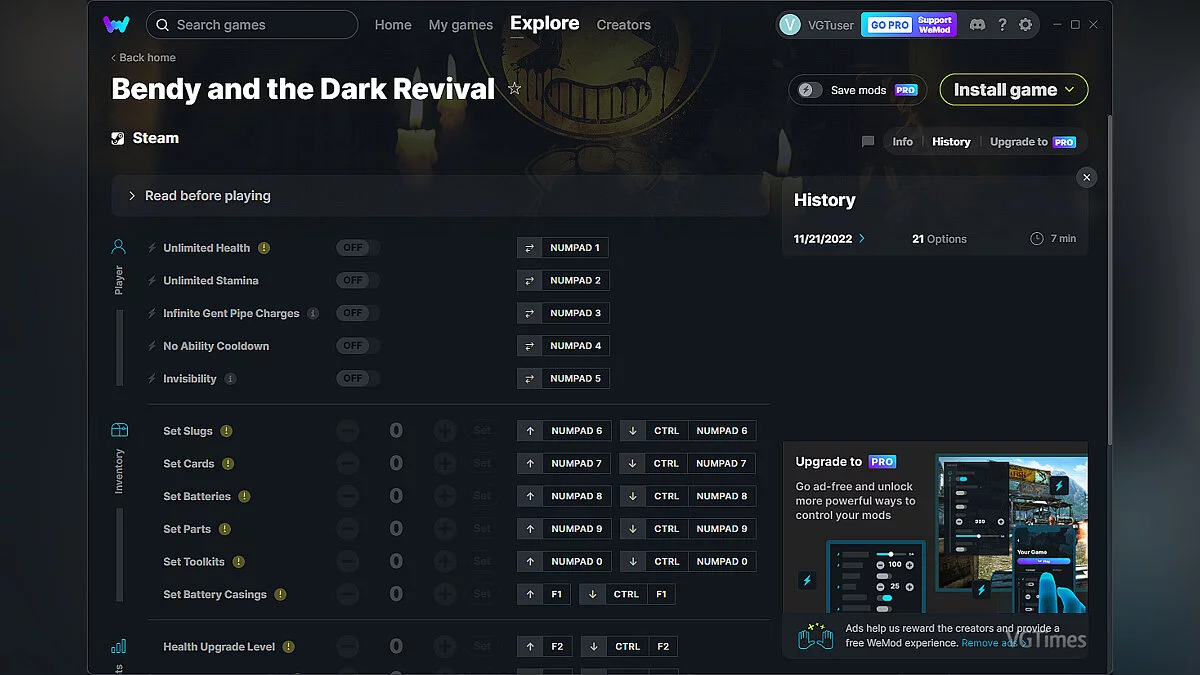Switch on the Save mods toggle

click(x=810, y=90)
